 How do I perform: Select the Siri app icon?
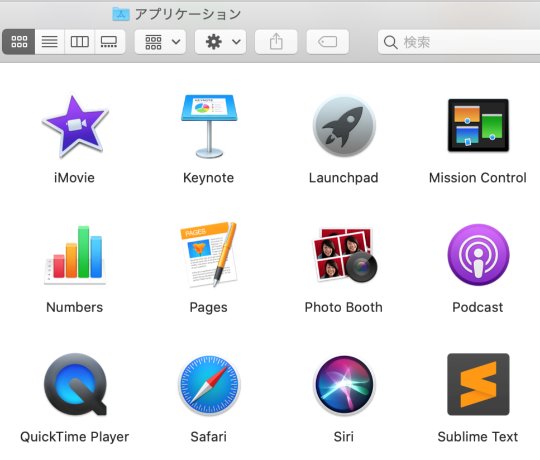pyautogui.click(x=344, y=384)
